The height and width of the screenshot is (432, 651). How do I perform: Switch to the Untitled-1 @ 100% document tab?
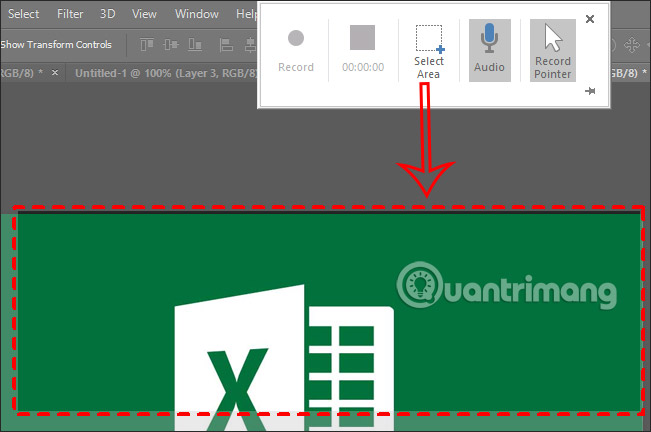[x=166, y=73]
